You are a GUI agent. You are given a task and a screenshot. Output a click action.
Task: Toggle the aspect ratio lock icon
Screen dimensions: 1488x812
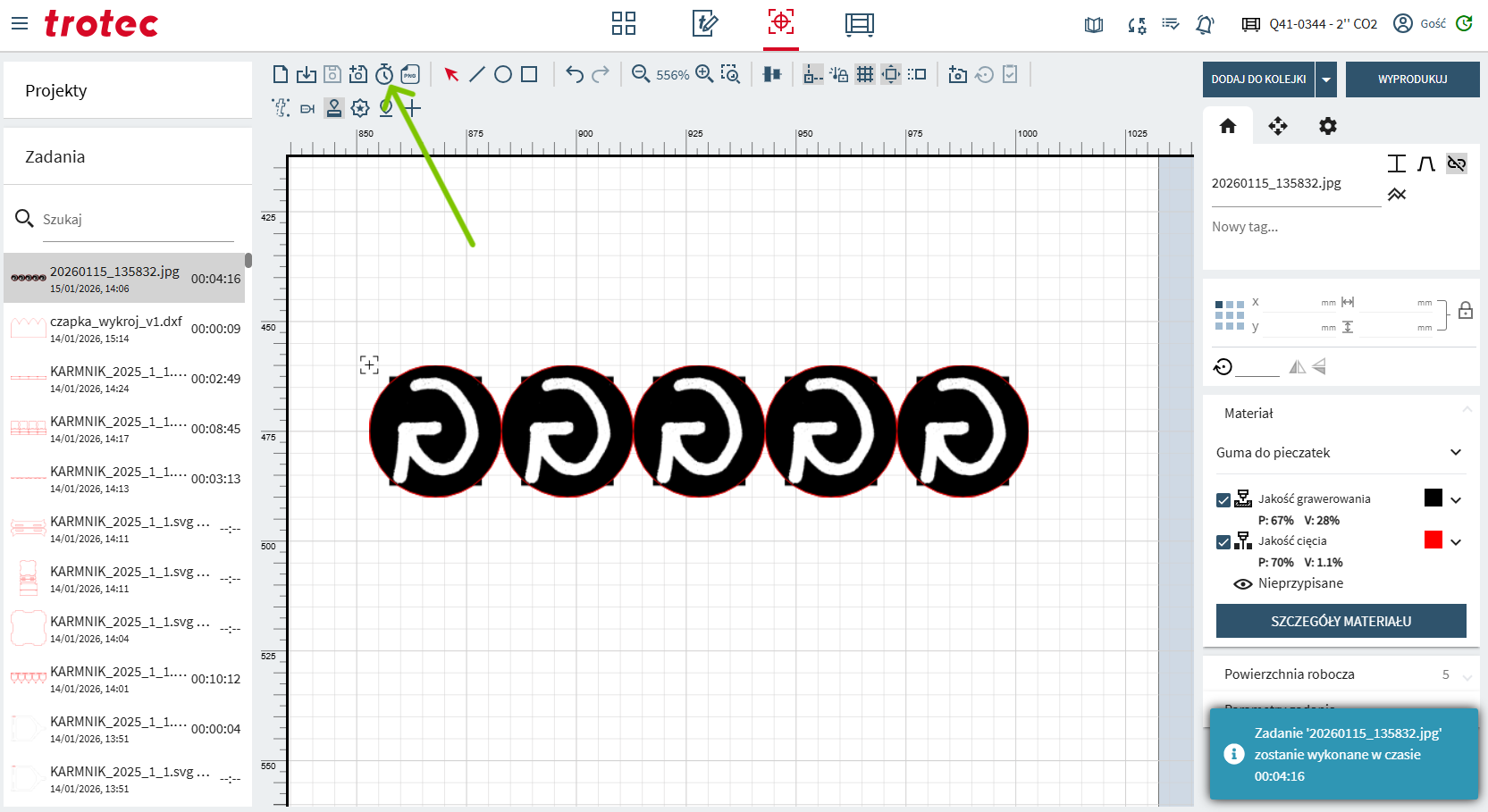(1465, 311)
